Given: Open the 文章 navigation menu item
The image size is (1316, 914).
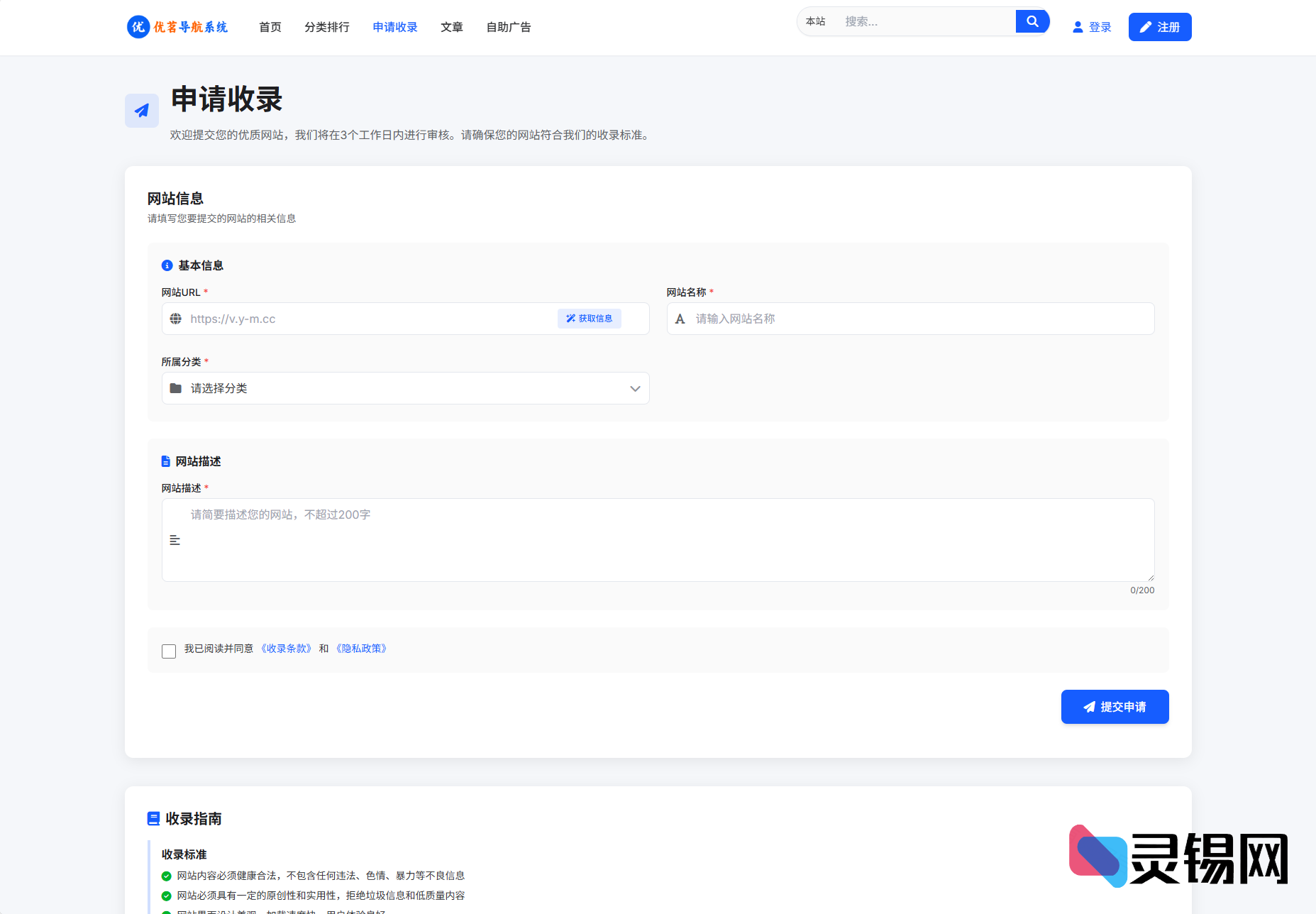Looking at the screenshot, I should coord(452,27).
